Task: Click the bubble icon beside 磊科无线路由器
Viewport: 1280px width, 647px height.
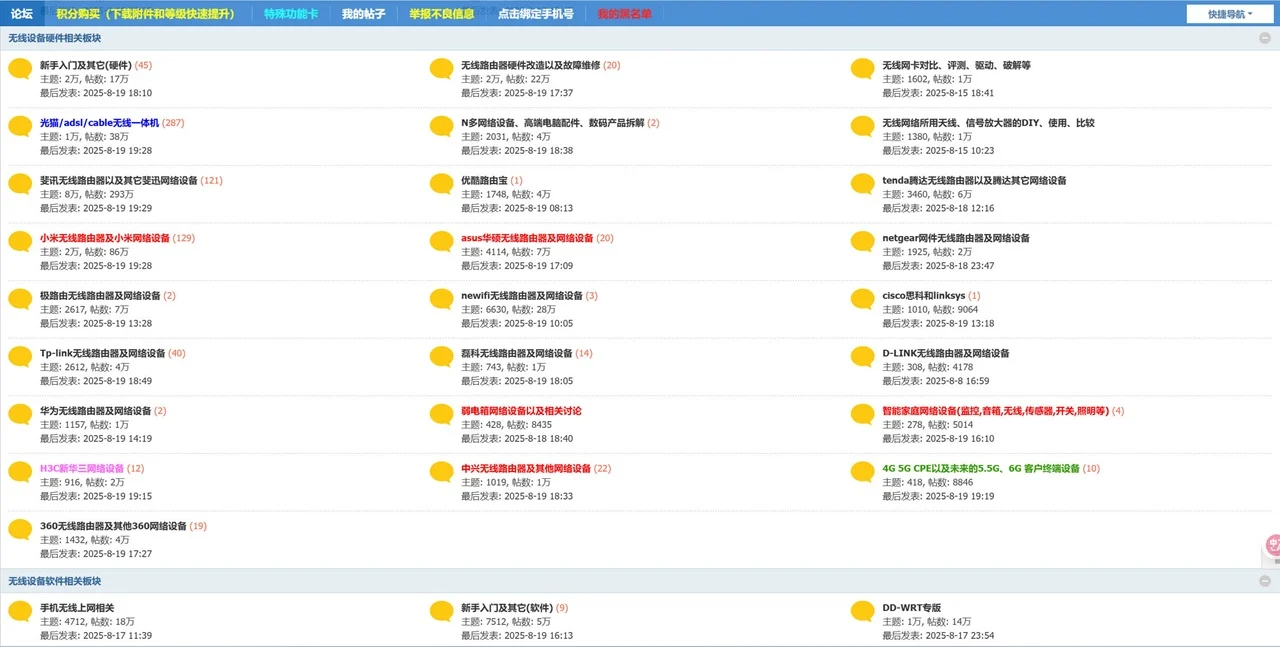Action: tap(442, 357)
